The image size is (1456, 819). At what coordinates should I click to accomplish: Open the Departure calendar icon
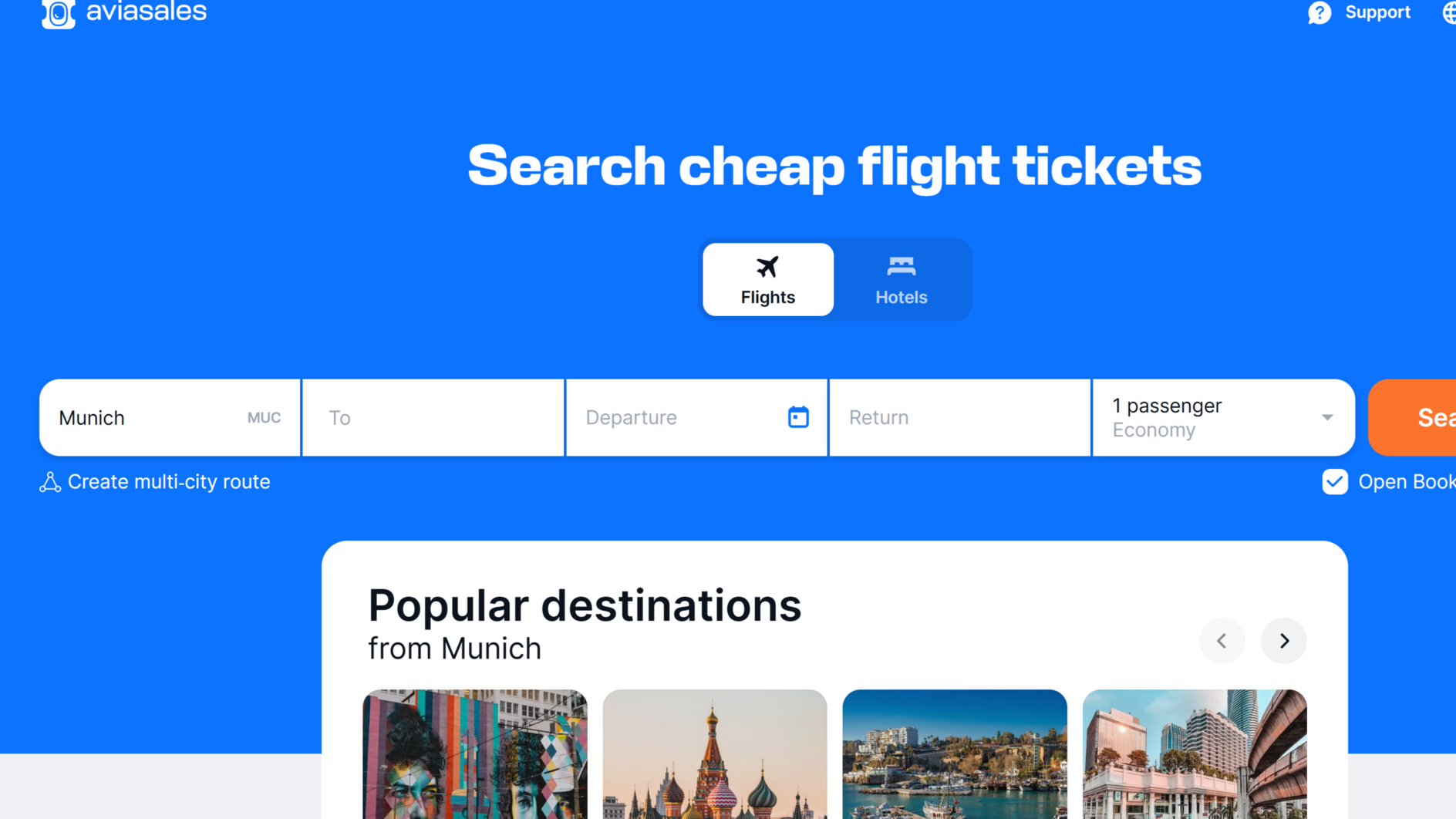(x=798, y=417)
